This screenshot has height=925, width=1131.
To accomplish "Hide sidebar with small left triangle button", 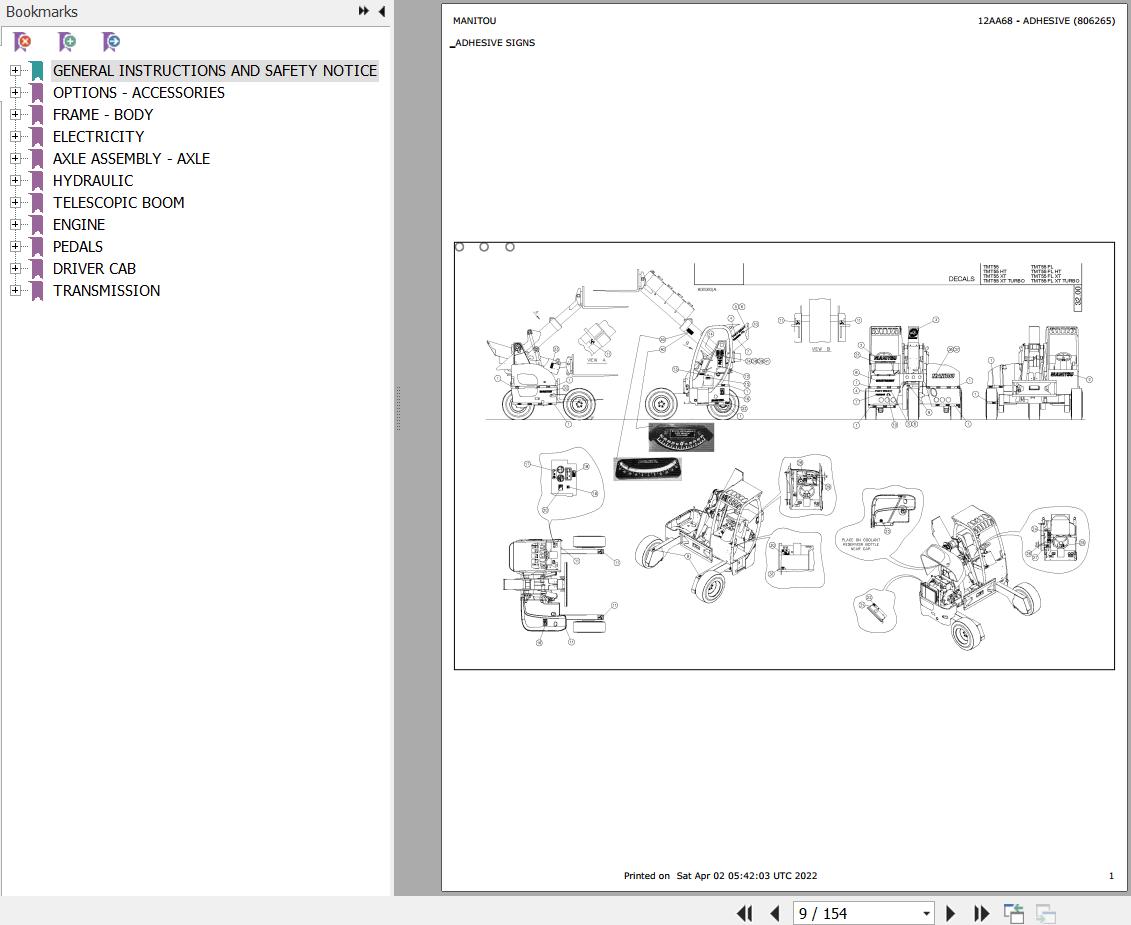I will (381, 11).
